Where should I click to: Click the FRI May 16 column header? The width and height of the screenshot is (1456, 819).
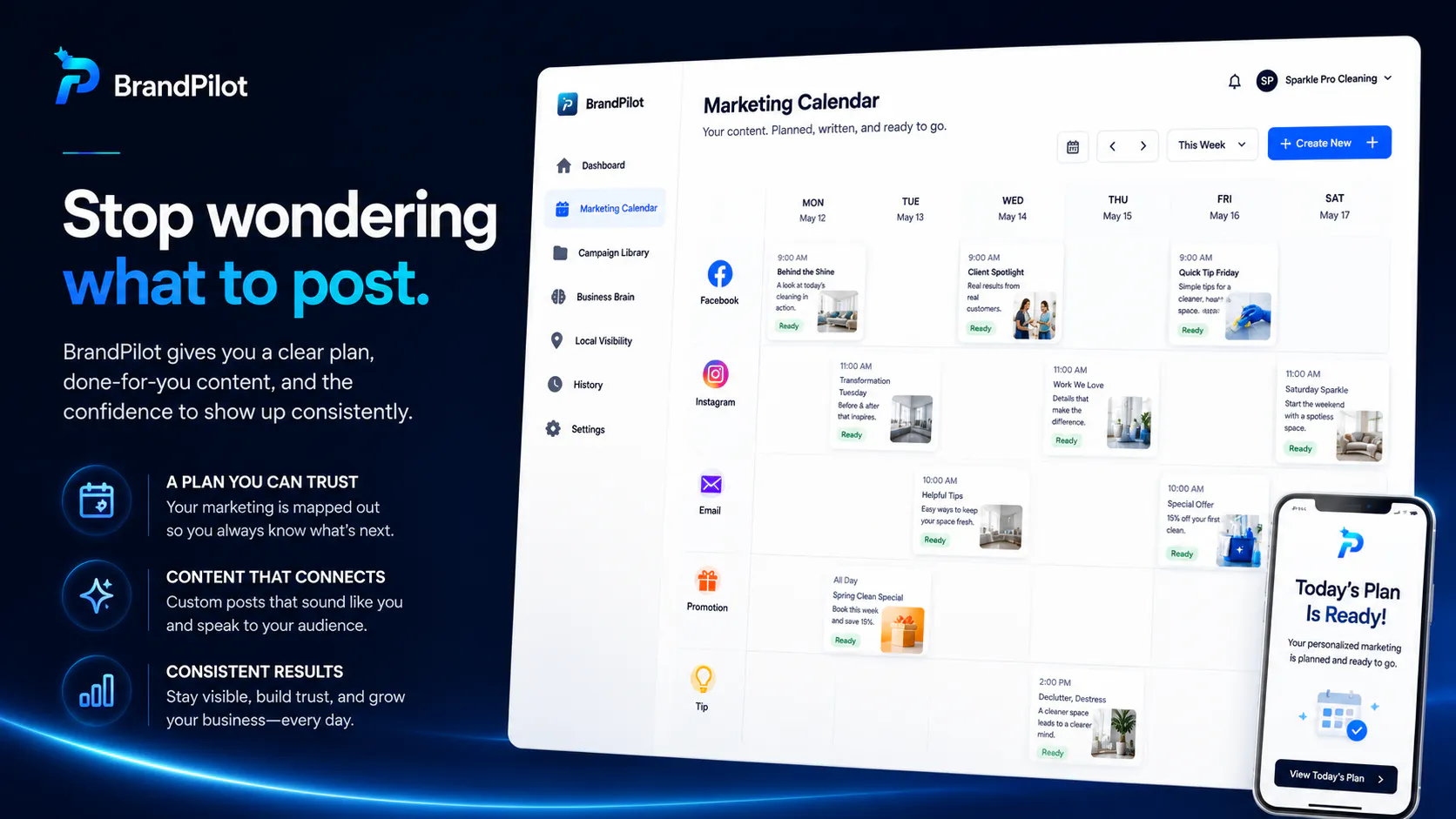pos(1224,207)
